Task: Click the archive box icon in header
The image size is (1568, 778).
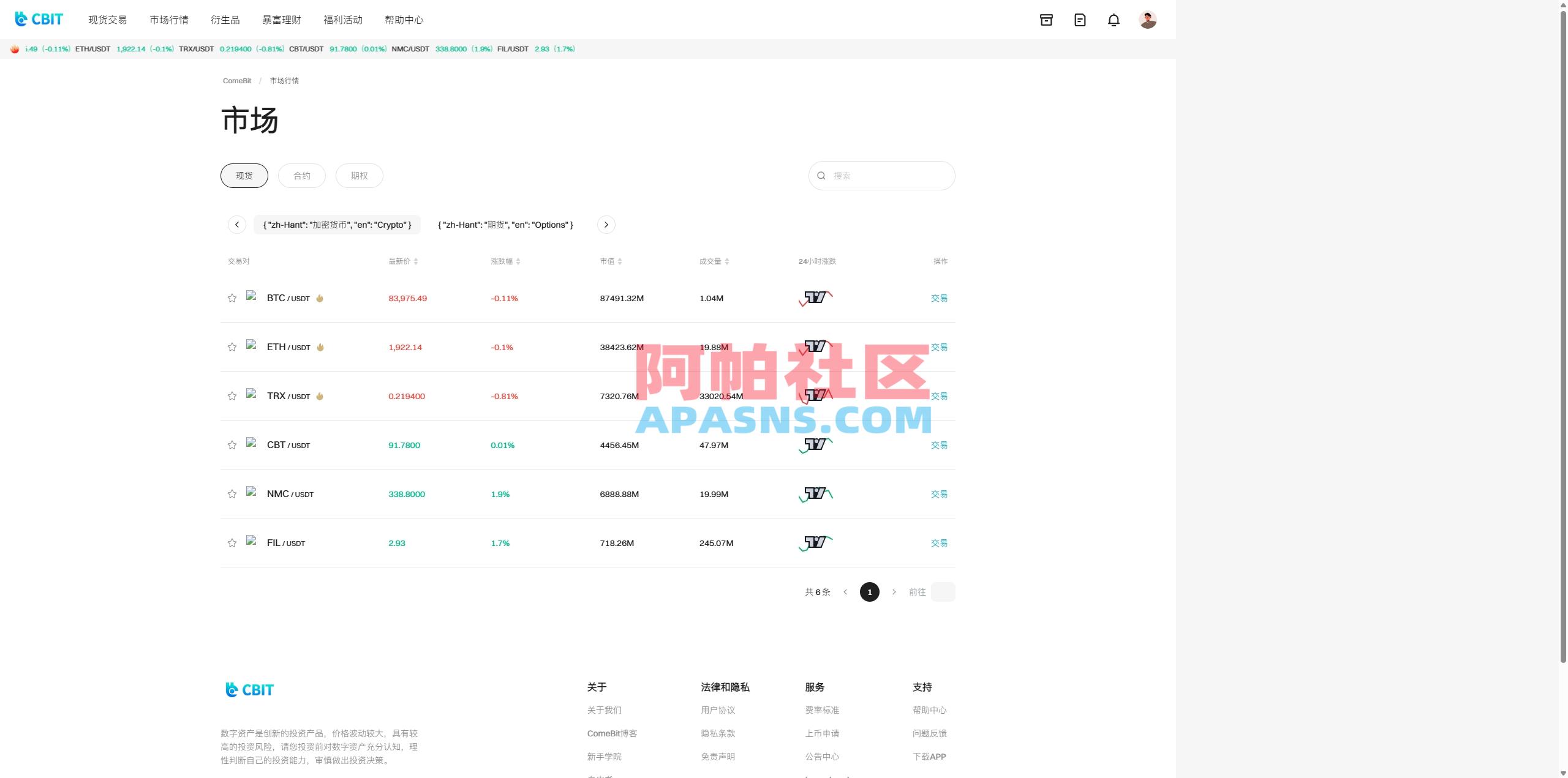Action: pos(1046,20)
